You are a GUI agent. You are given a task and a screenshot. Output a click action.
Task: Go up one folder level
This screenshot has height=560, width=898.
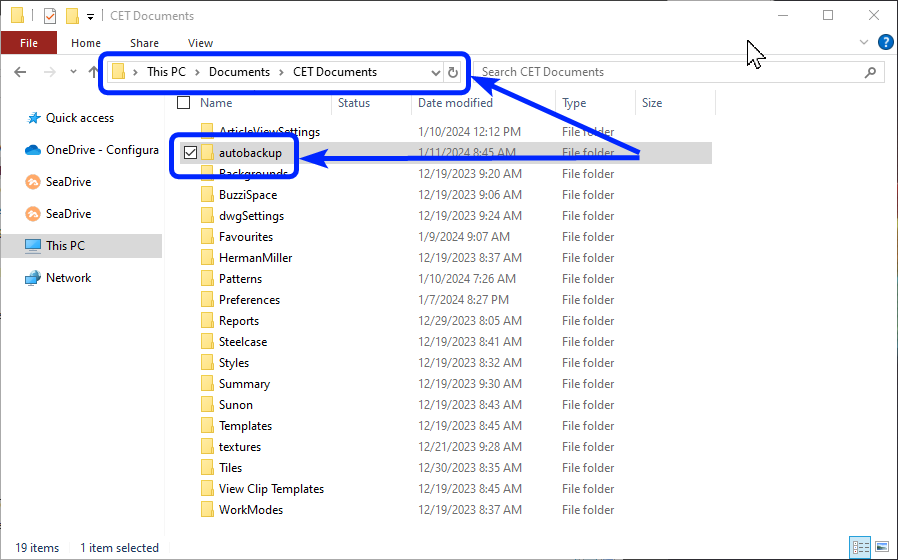pos(93,72)
